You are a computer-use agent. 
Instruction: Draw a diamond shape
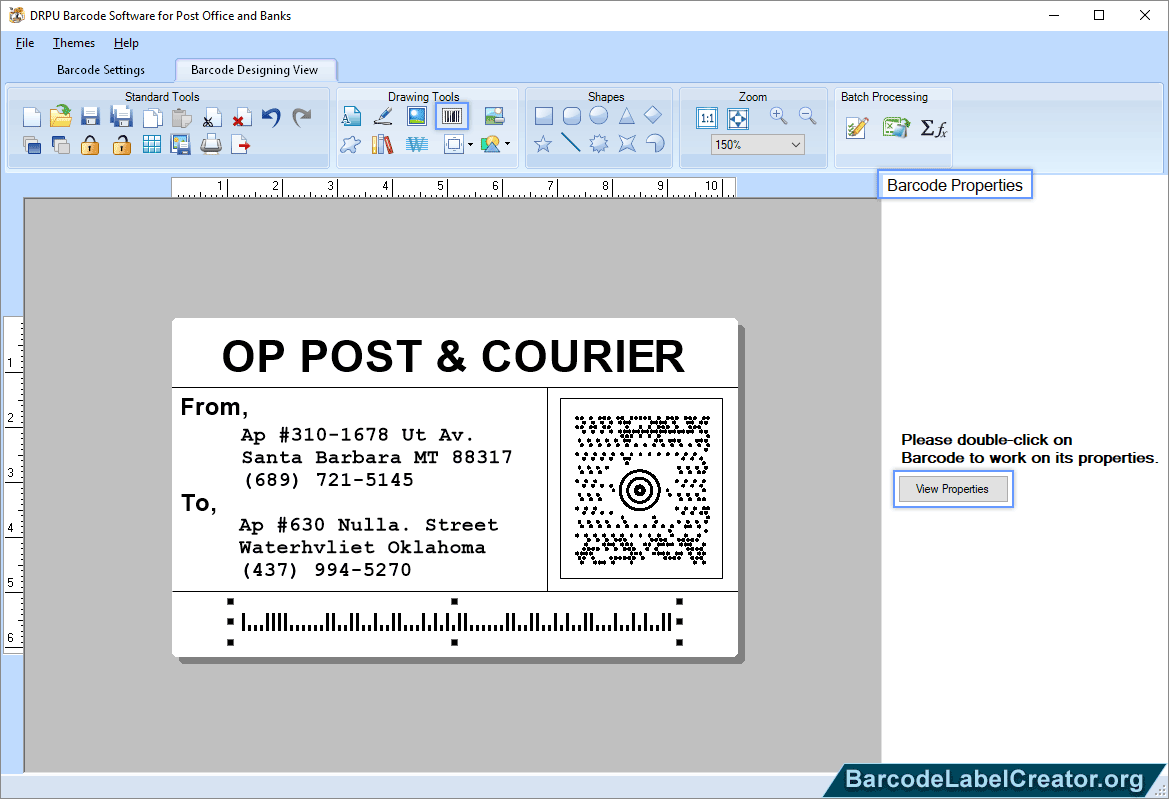click(653, 115)
